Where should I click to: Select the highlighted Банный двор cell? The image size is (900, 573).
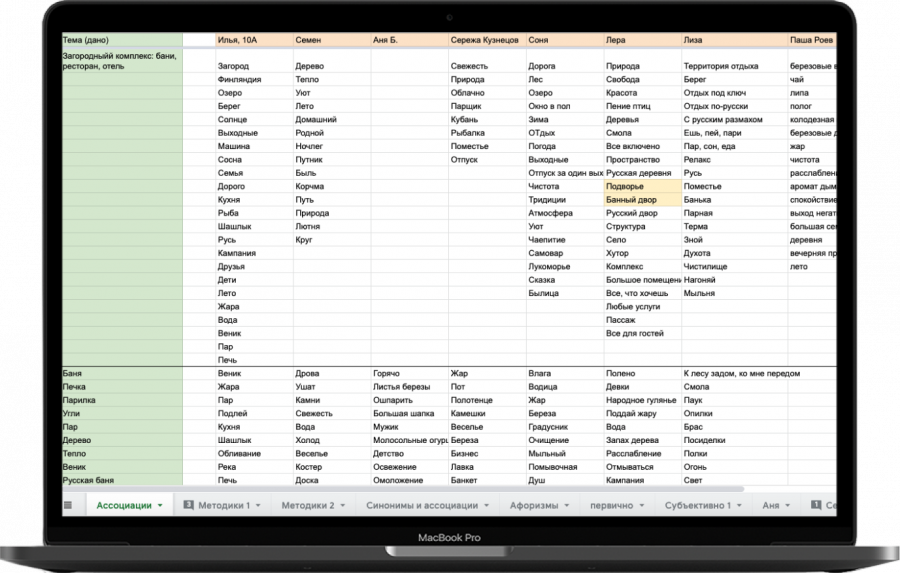coord(643,200)
